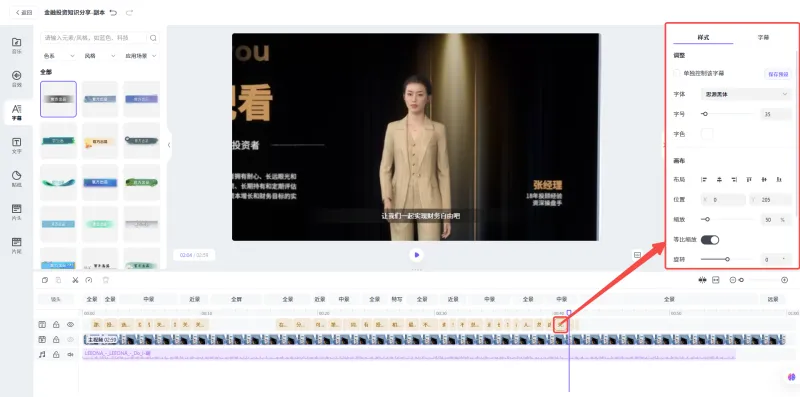Image resolution: width=800 pixels, height=397 pixels.
Task: Click the second 布局 layout alignment icon
Action: [719, 180]
